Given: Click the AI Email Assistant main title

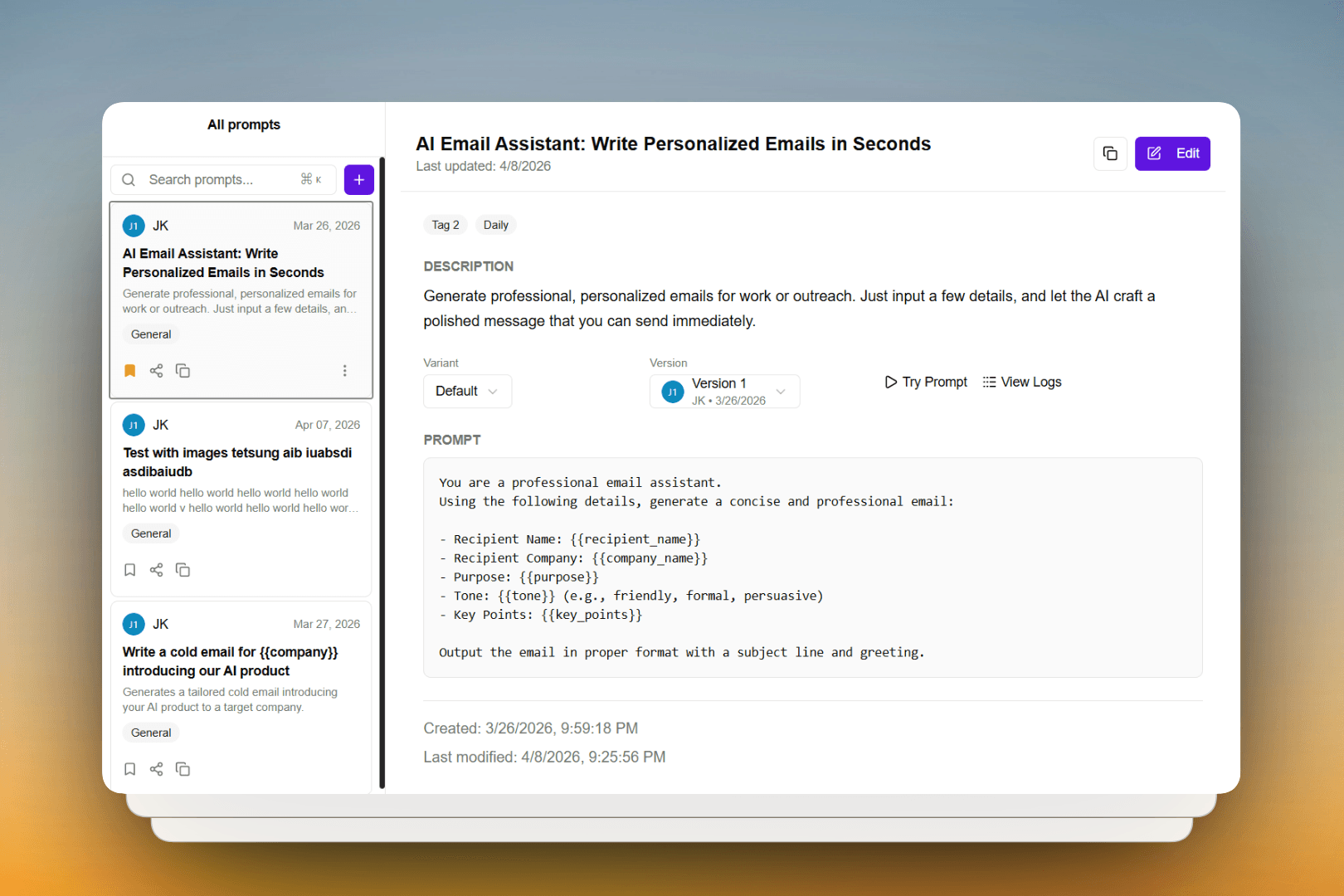Looking at the screenshot, I should (x=674, y=144).
